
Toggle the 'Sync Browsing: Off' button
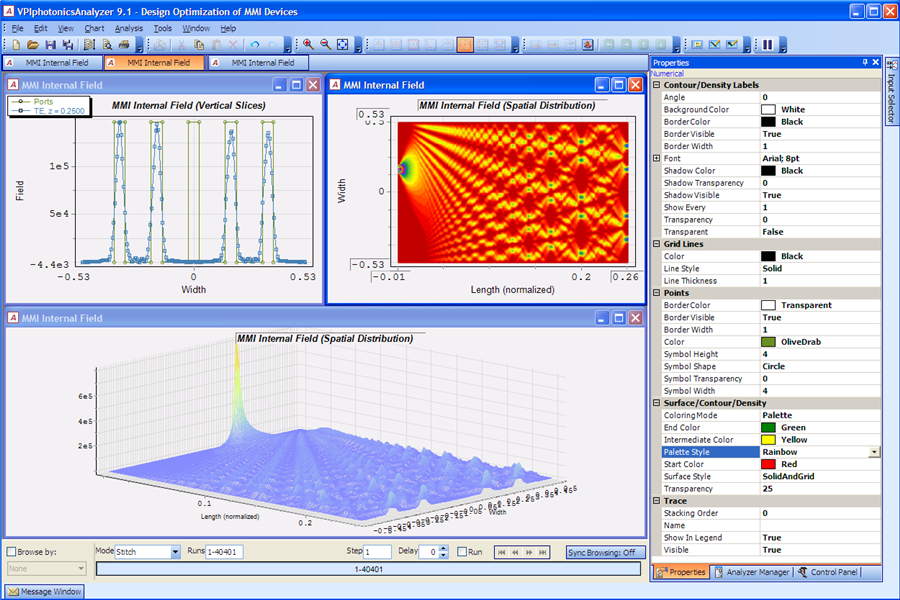pos(604,552)
